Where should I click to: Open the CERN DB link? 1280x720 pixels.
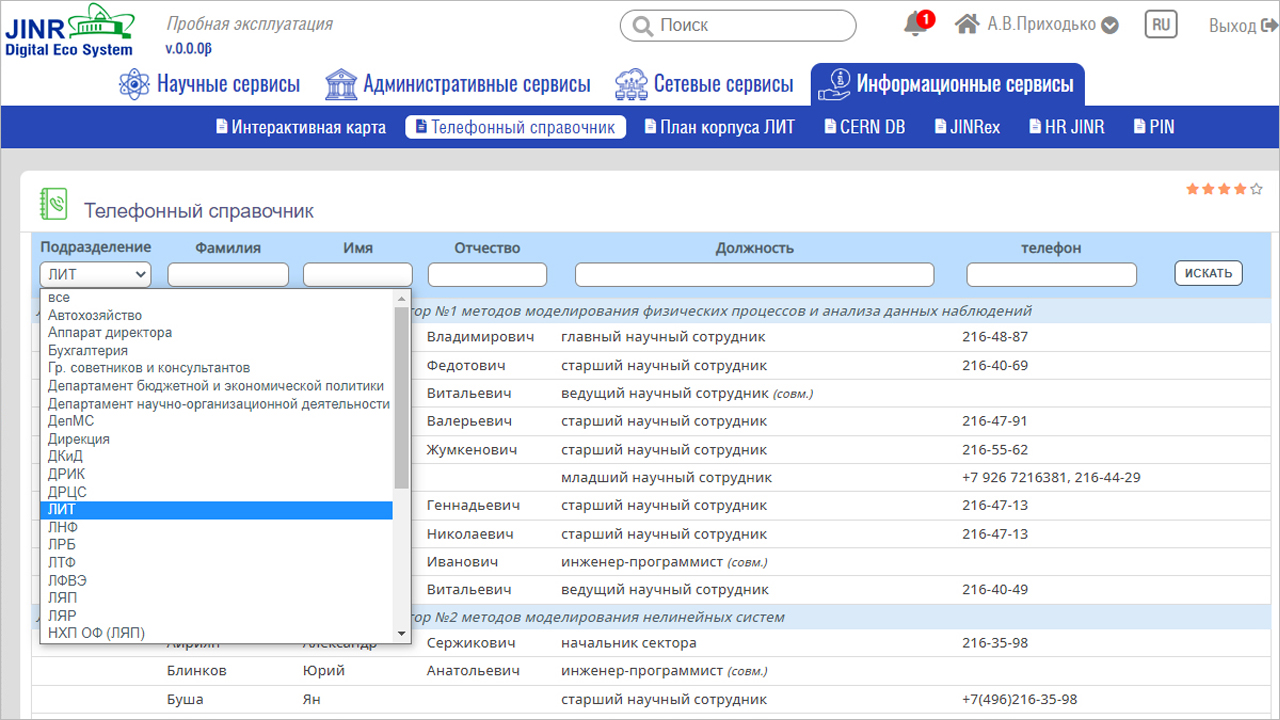pos(864,127)
